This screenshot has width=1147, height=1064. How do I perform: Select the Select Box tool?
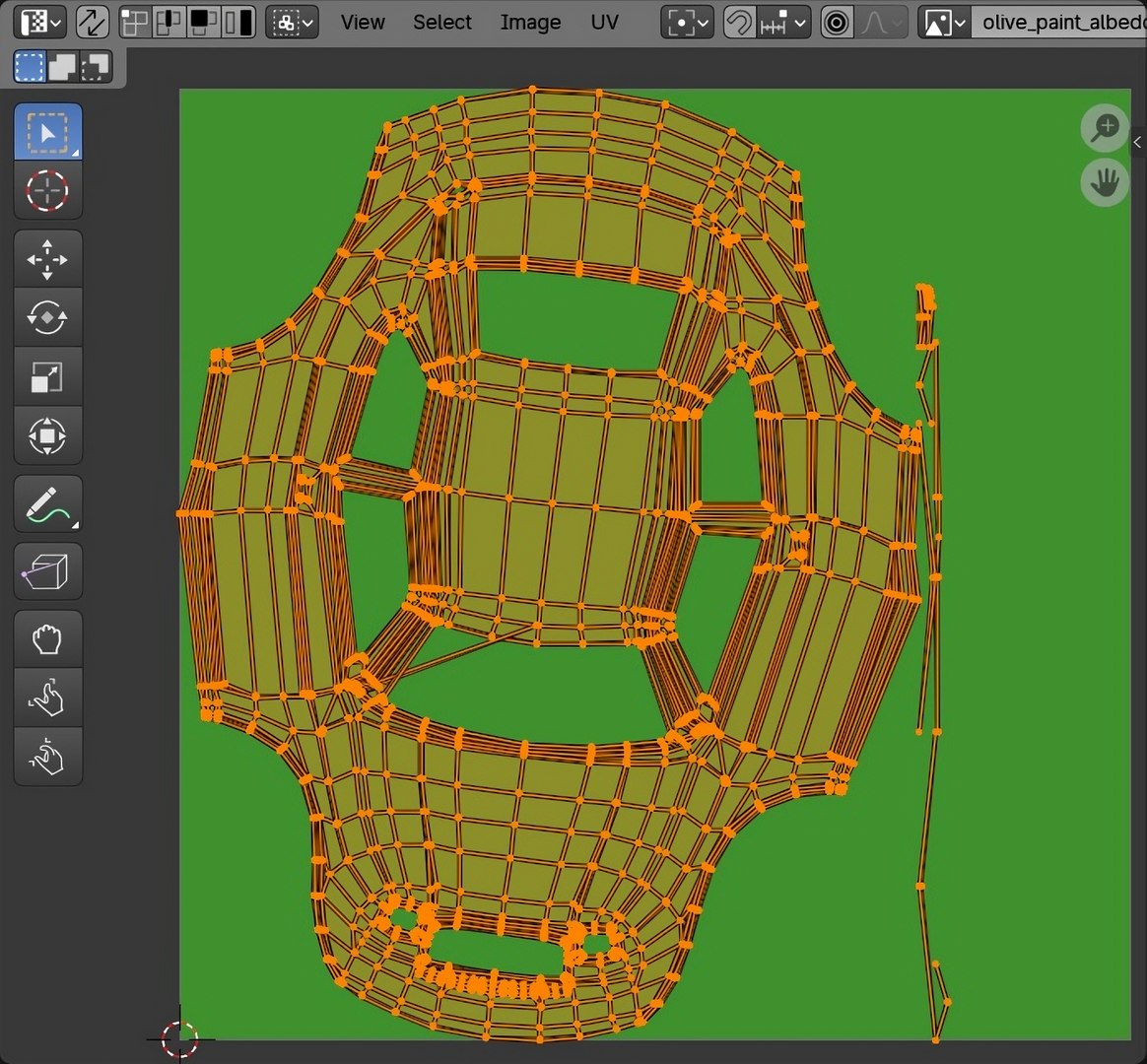[x=47, y=132]
